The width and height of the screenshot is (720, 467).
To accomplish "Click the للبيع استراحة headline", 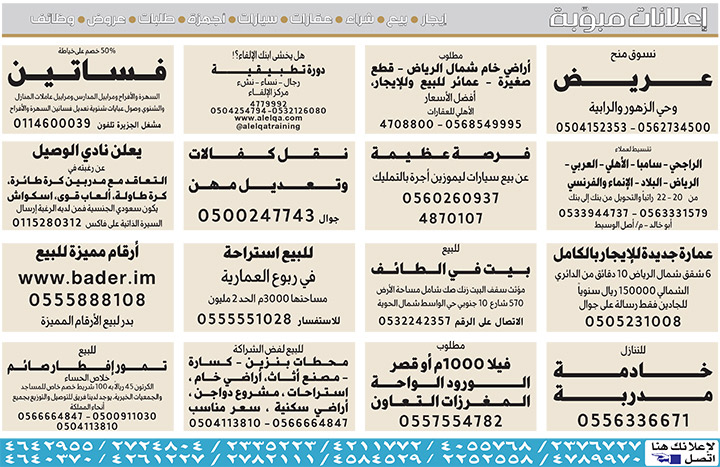I will point(269,253).
